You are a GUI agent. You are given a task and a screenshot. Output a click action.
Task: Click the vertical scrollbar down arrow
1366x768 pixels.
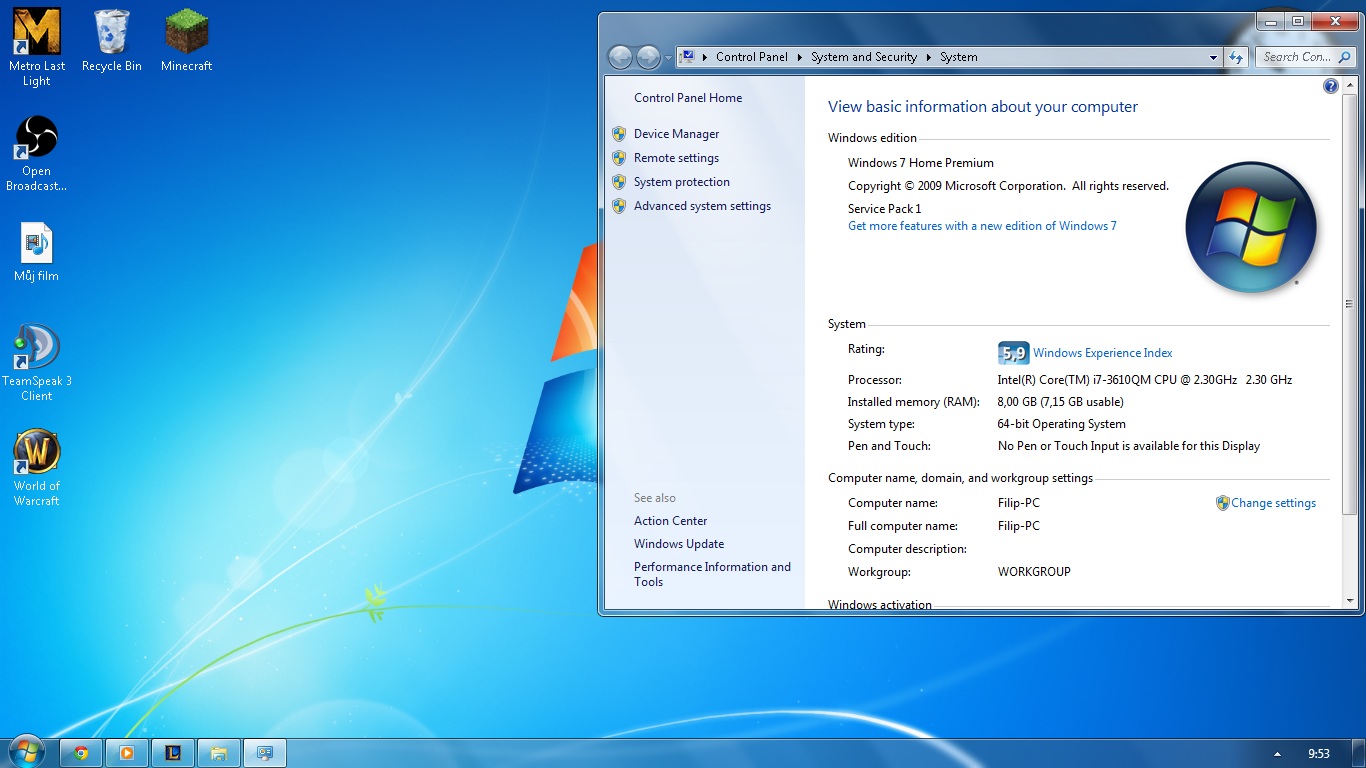(1349, 601)
